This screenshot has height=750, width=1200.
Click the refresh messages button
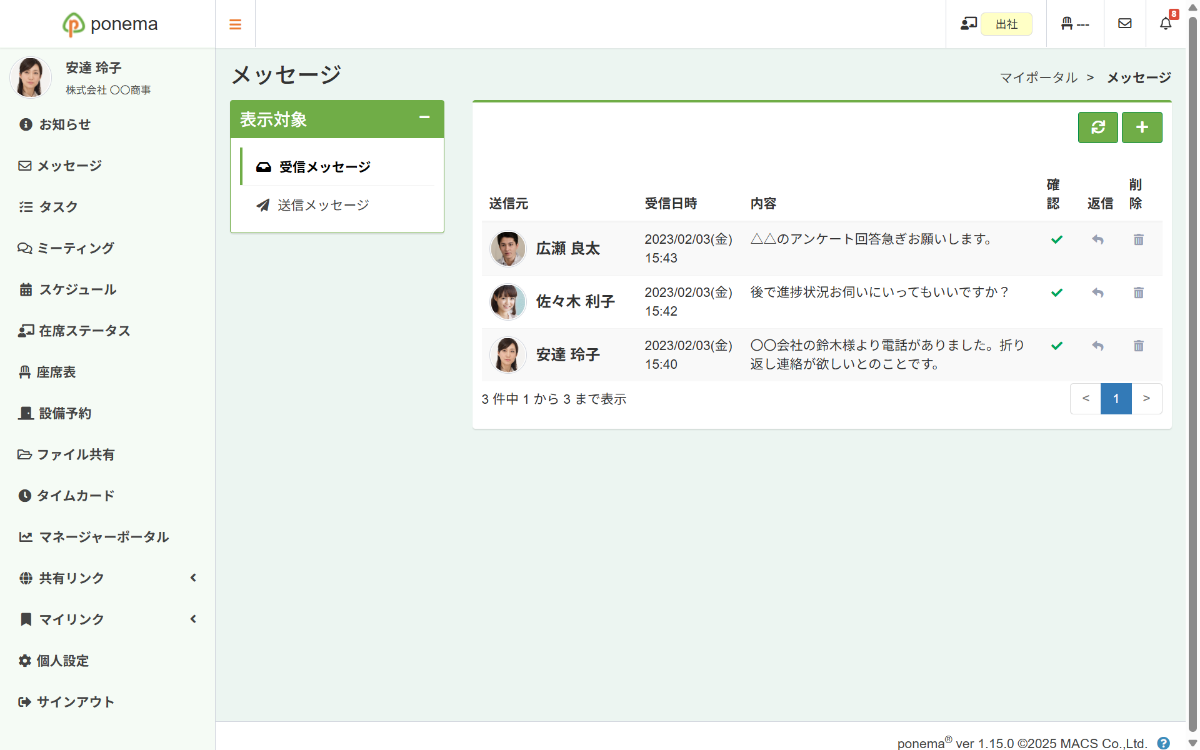click(x=1098, y=127)
